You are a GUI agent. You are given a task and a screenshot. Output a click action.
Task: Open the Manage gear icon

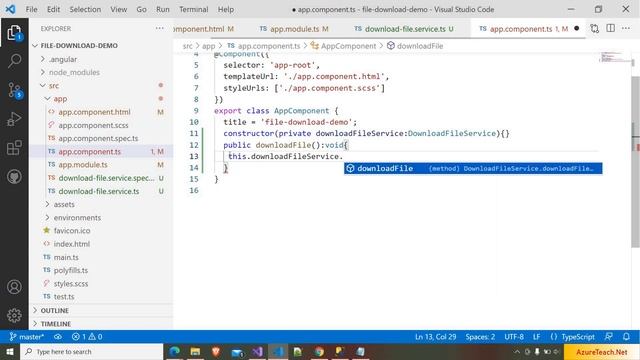click(14, 315)
